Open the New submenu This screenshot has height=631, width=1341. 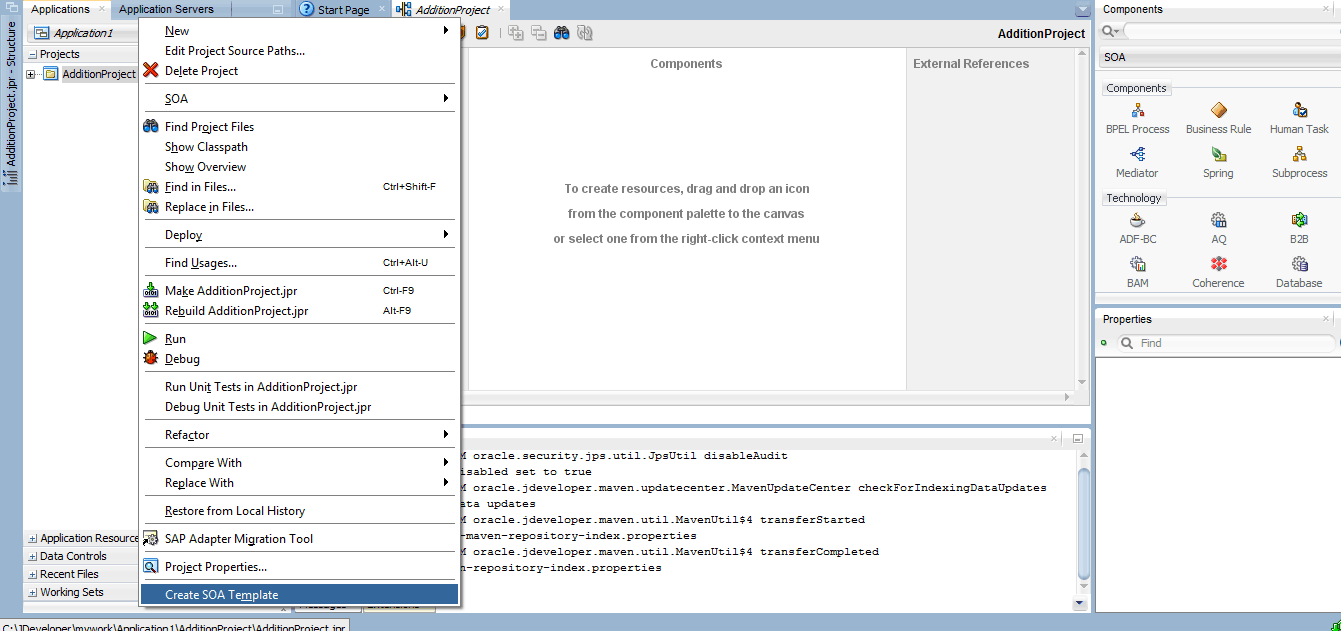click(x=299, y=30)
